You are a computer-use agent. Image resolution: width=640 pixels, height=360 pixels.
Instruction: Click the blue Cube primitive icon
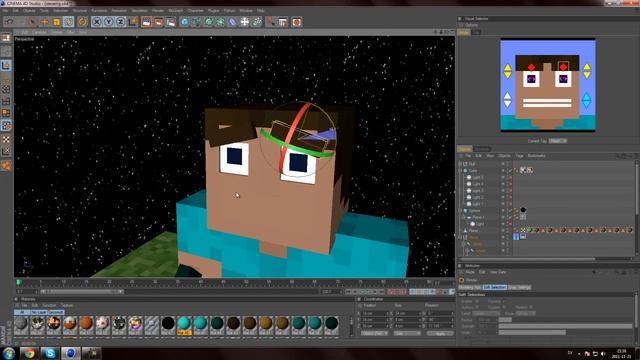click(x=184, y=22)
